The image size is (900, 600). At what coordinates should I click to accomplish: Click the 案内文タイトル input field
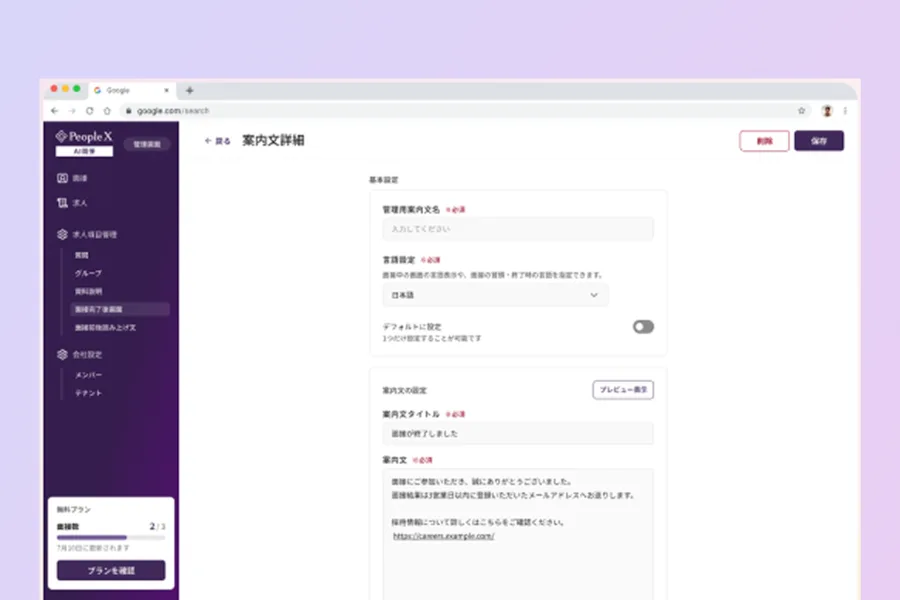click(518, 433)
